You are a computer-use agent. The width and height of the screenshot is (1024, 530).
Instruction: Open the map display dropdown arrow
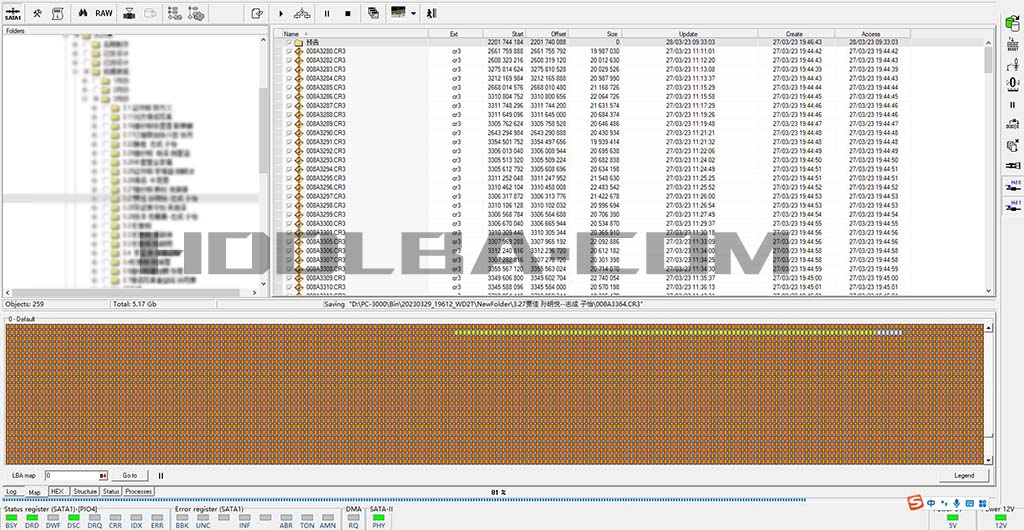[x=413, y=13]
